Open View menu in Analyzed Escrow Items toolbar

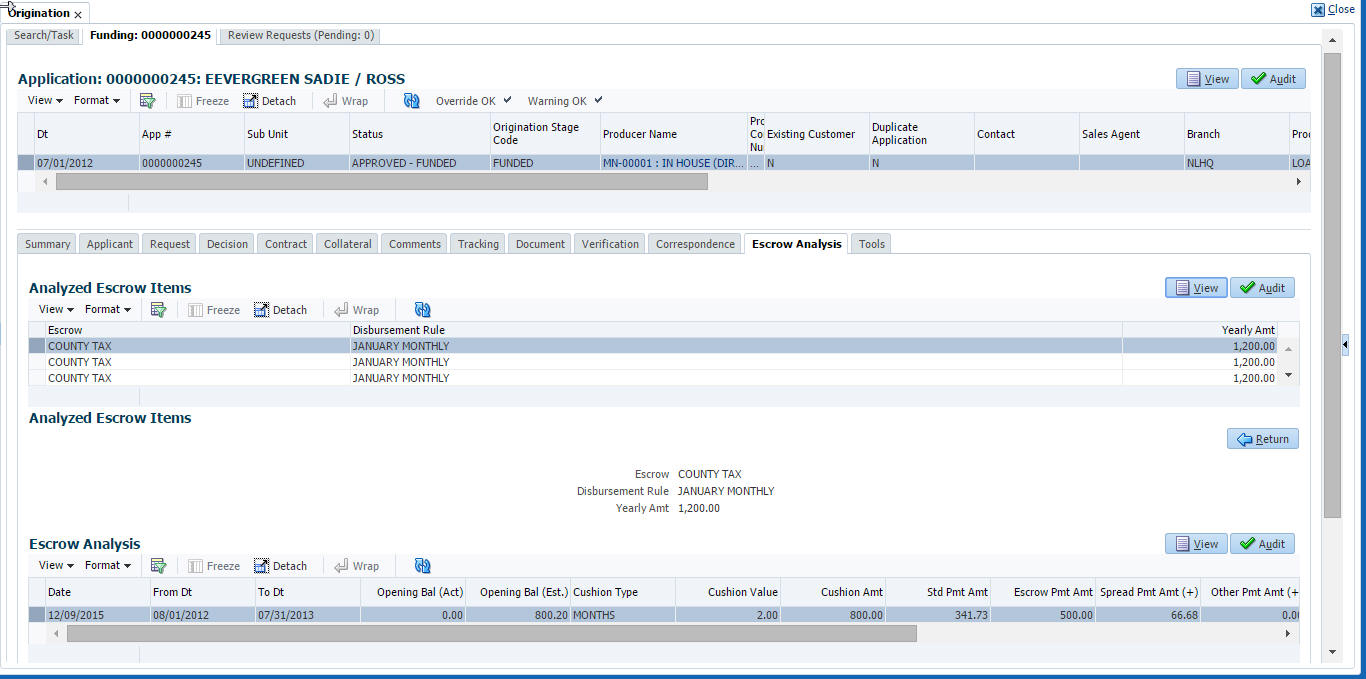click(56, 309)
